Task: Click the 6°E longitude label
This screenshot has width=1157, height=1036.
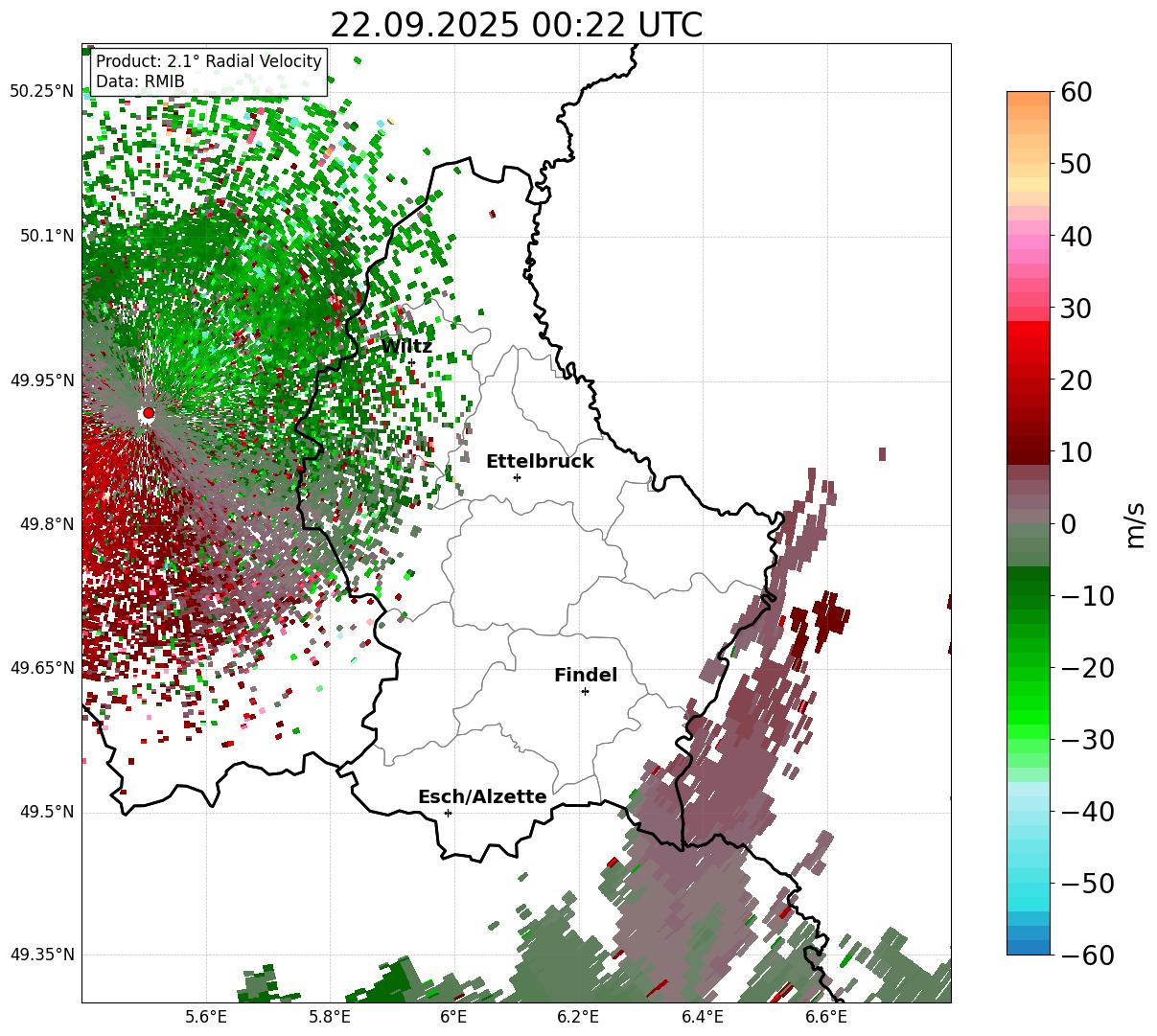Action: pyautogui.click(x=453, y=1016)
